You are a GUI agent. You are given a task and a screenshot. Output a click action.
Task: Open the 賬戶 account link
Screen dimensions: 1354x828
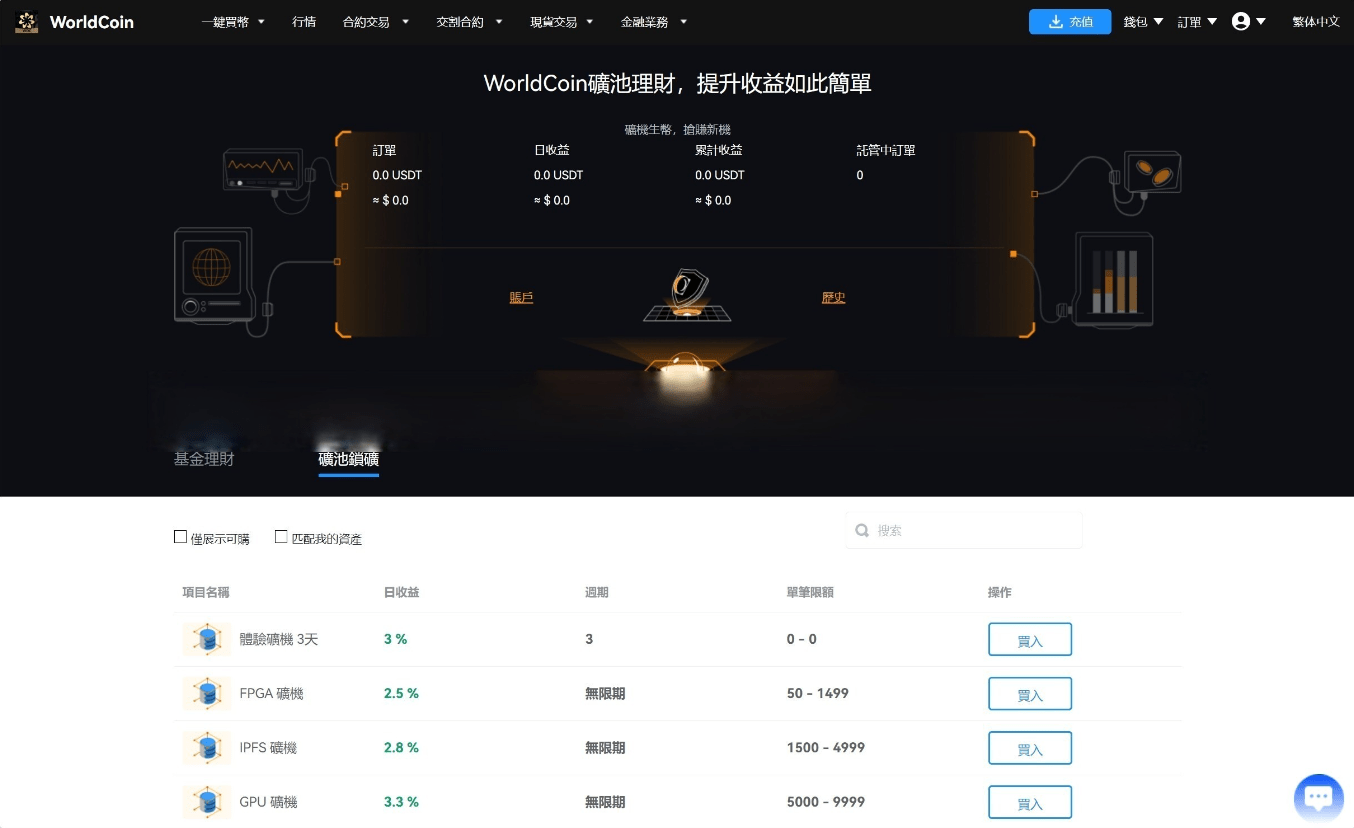click(x=521, y=298)
